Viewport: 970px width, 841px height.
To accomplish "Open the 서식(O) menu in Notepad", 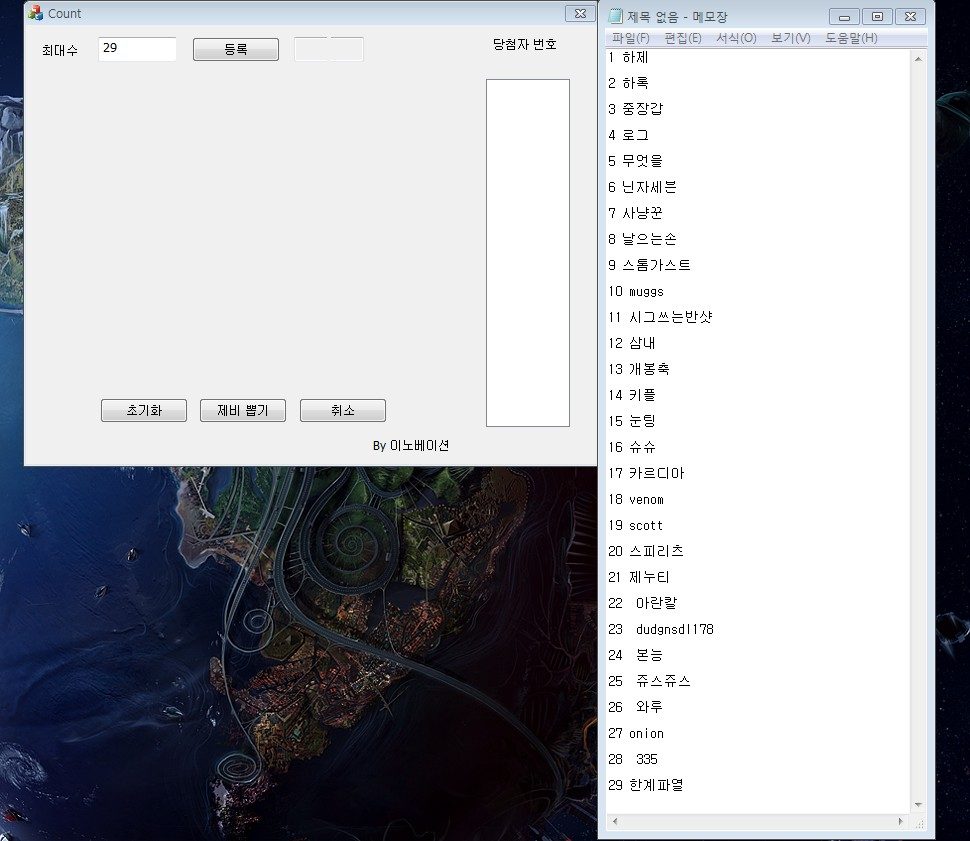I will [736, 38].
